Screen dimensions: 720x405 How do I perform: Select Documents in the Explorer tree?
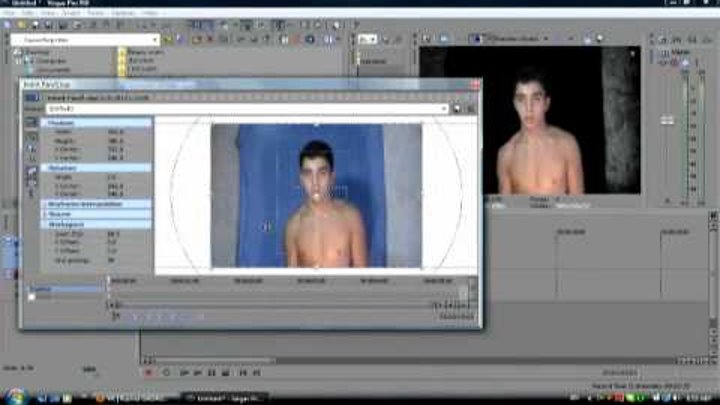tap(51, 69)
